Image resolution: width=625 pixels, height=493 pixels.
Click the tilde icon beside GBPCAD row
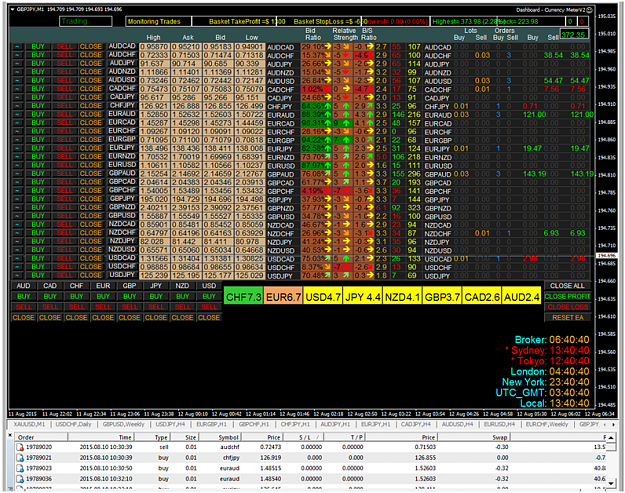click(17, 182)
